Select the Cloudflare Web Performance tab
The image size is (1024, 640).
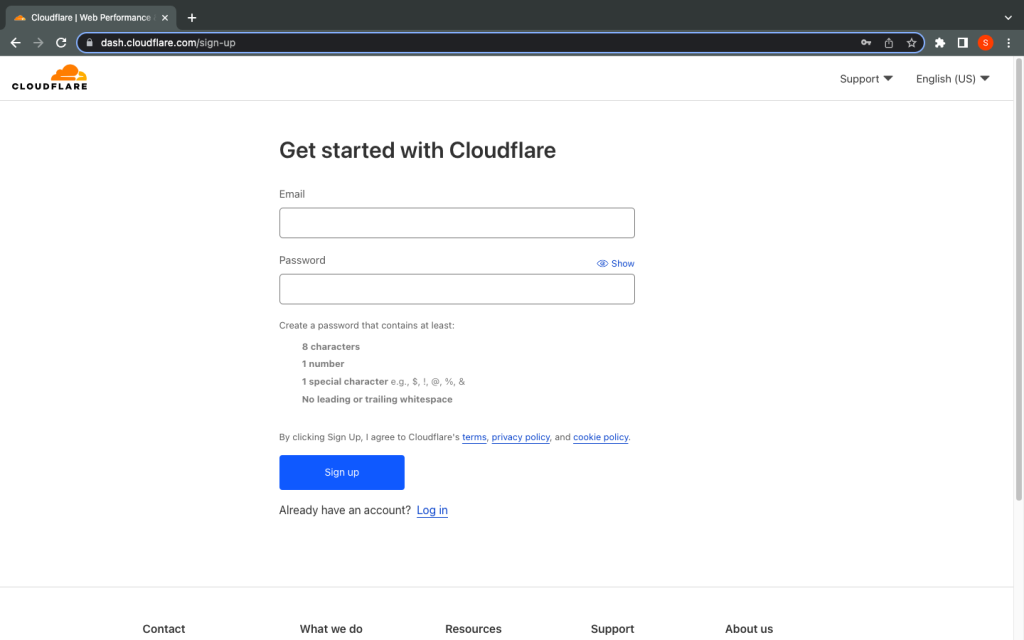(x=88, y=17)
